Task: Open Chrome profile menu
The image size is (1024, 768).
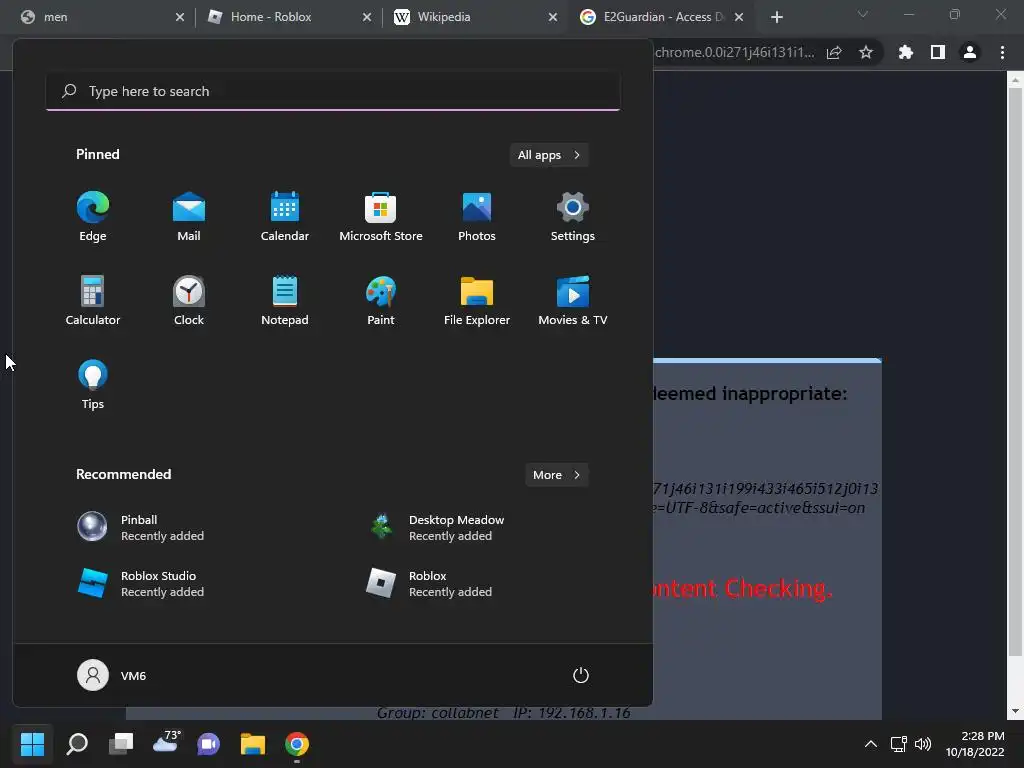Action: (x=970, y=52)
